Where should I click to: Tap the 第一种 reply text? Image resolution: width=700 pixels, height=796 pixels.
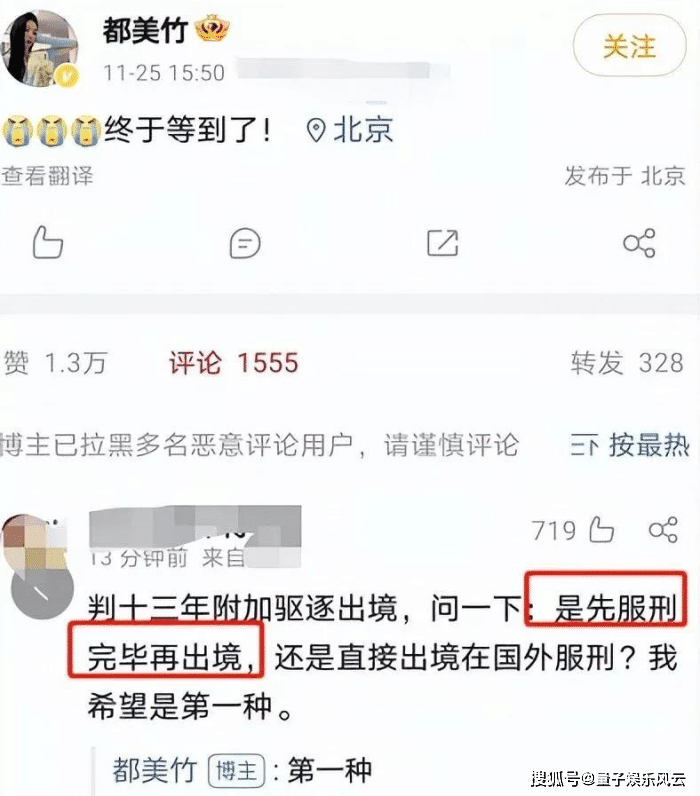click(330, 770)
